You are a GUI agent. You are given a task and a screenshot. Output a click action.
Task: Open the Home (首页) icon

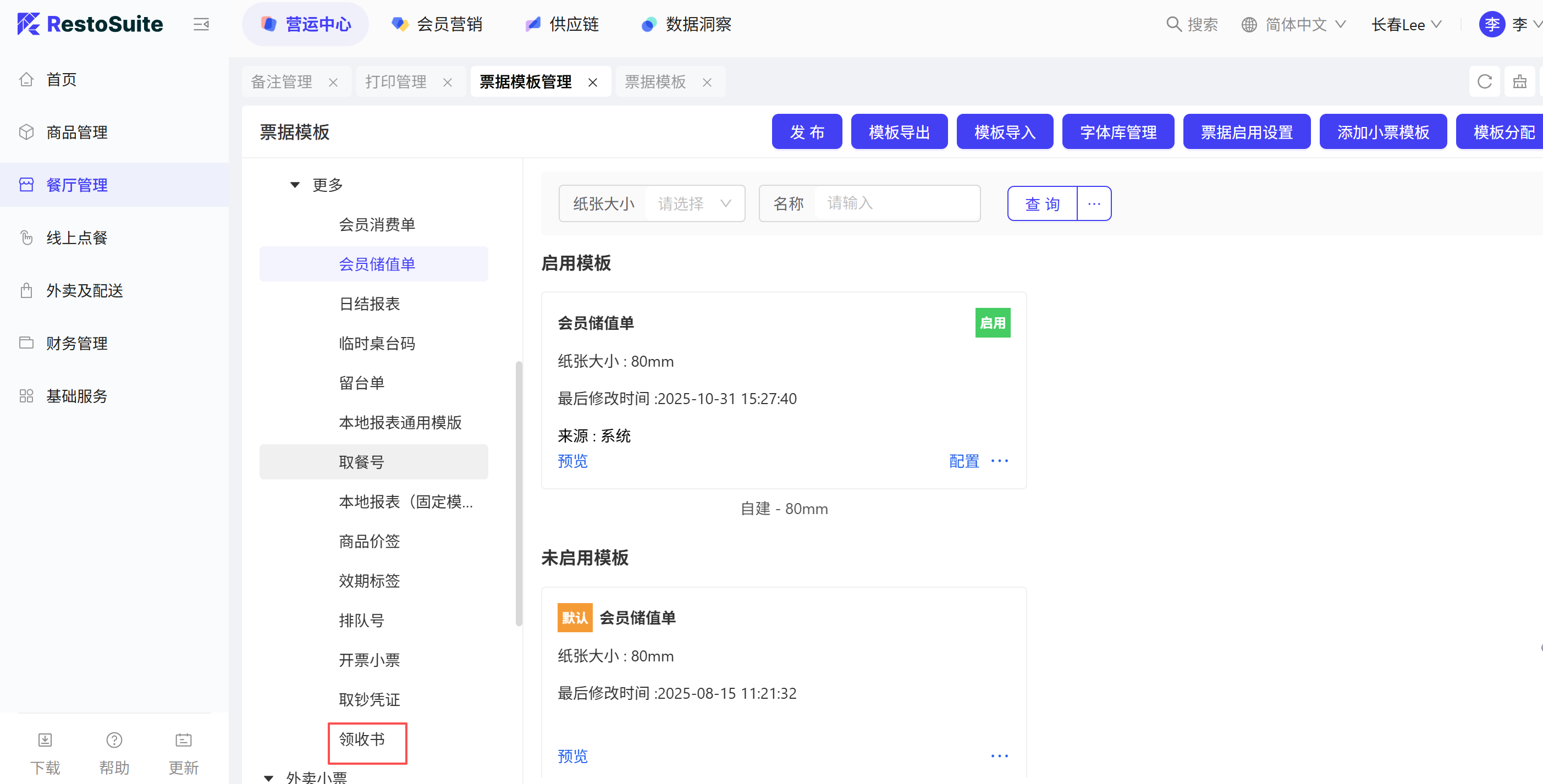pos(26,79)
